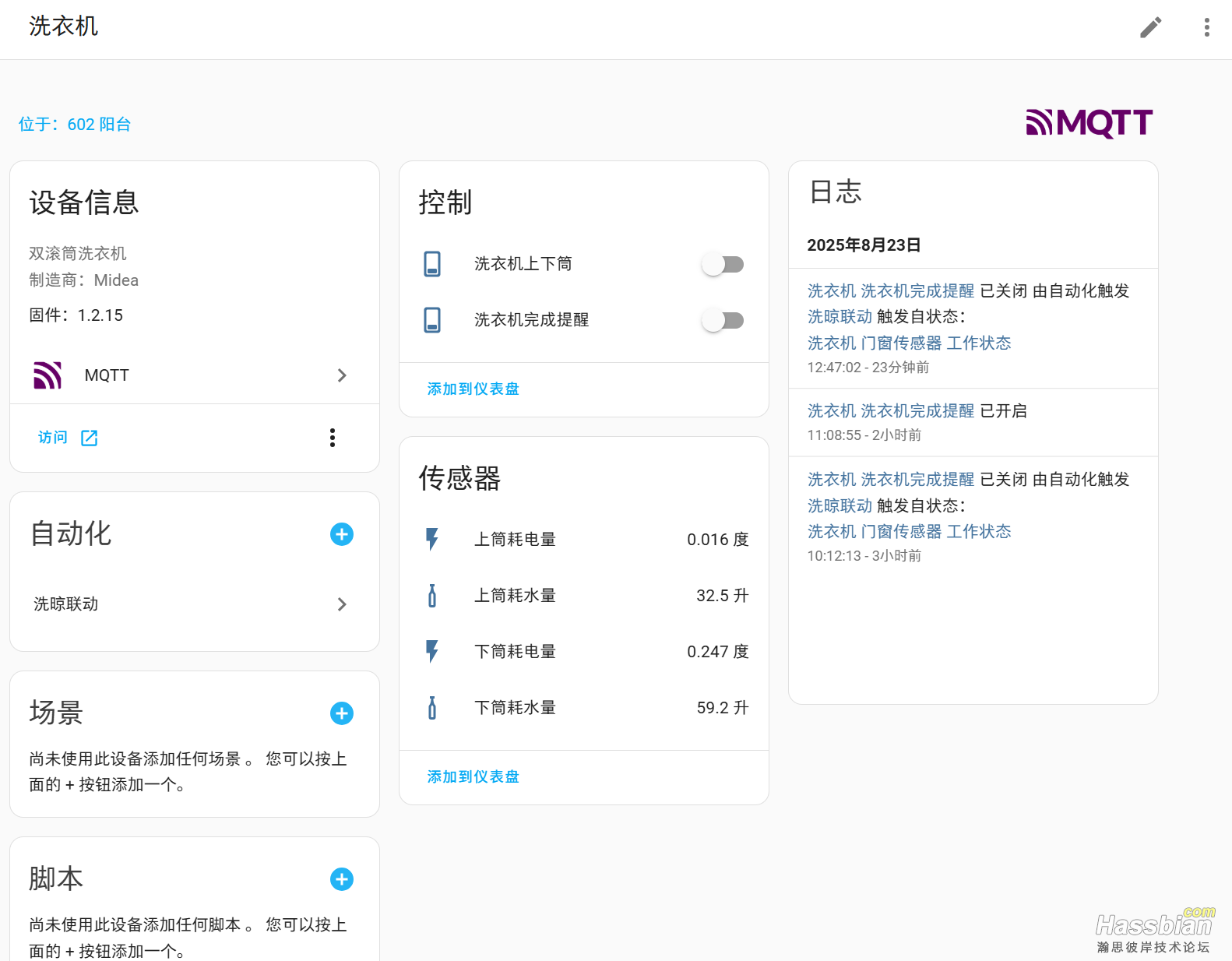Viewport: 1232px width, 961px height.
Task: Open the 上筒耗电量 sensor entity
Action: pyautogui.click(x=584, y=540)
